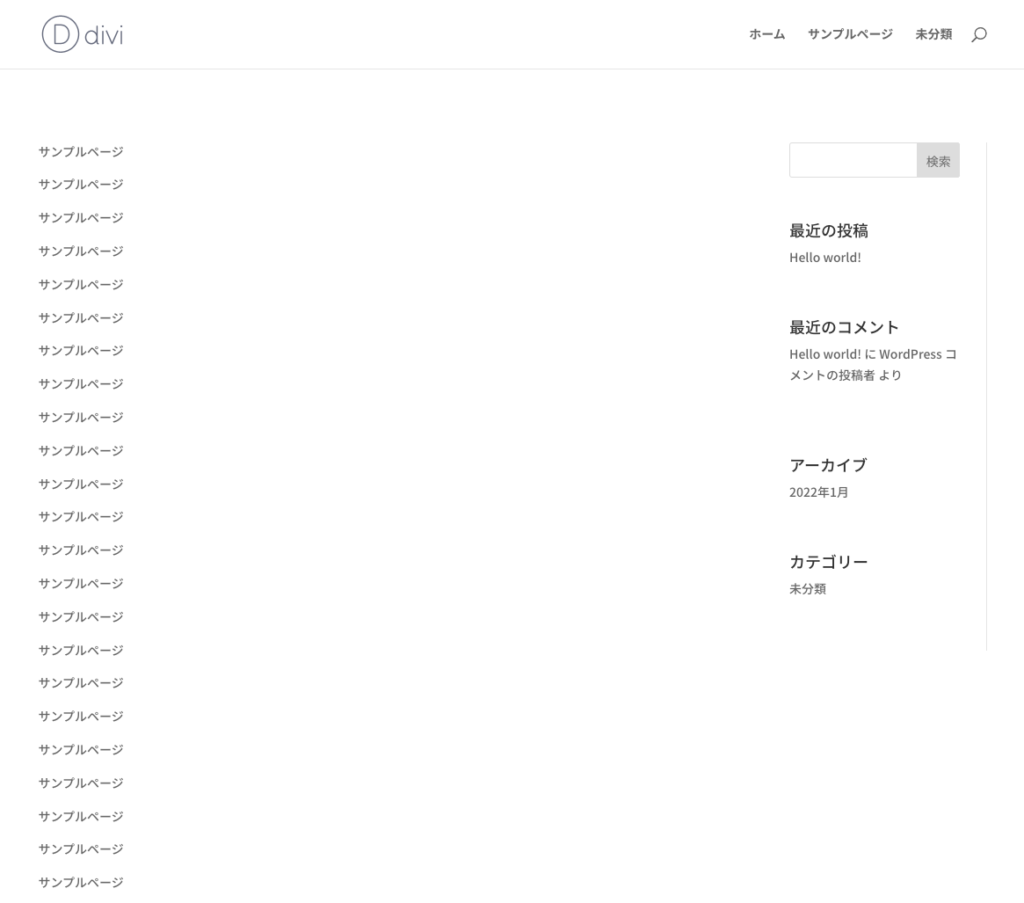Click the 検索 search button
1024x903 pixels.
click(x=937, y=160)
